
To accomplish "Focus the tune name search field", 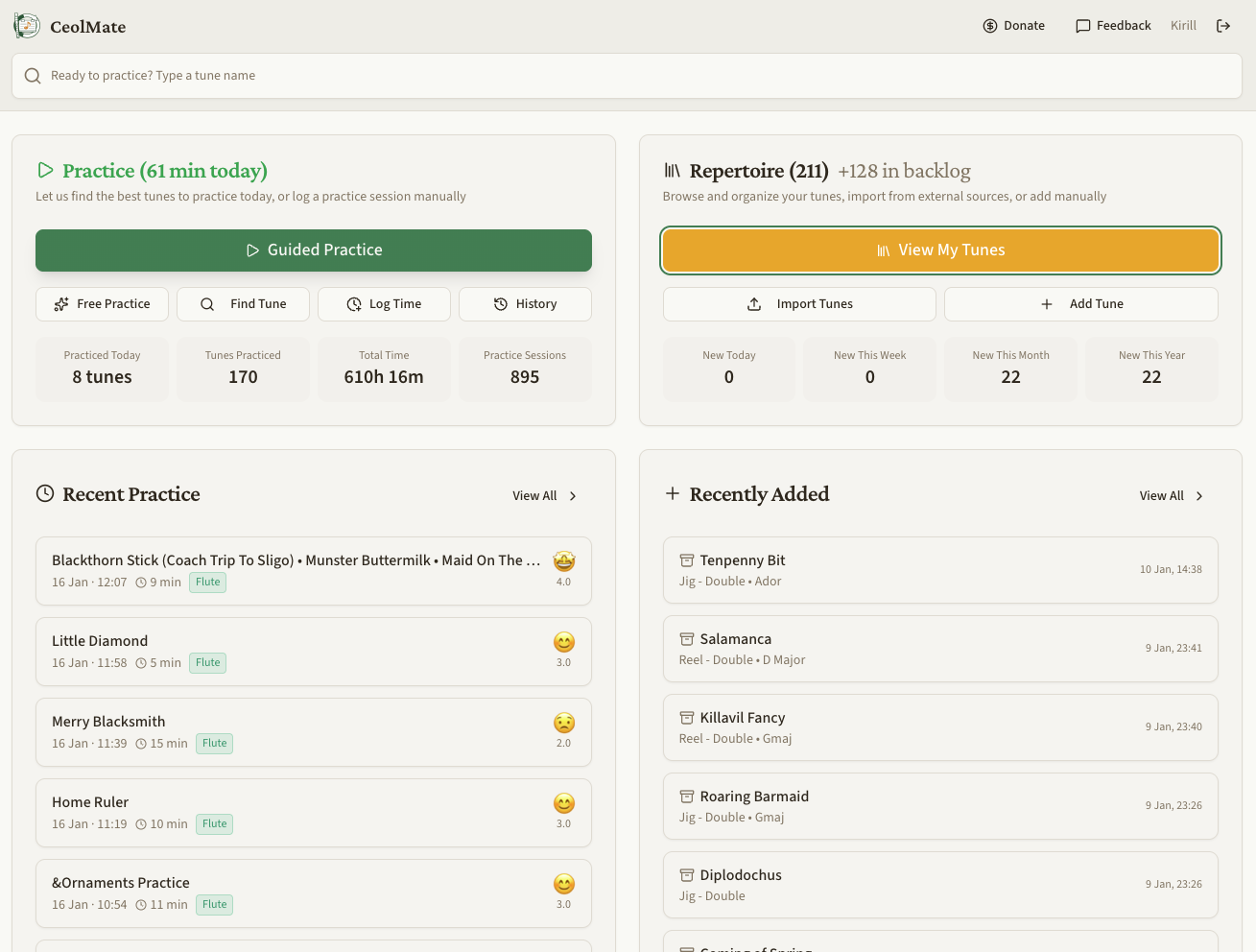I will click(633, 76).
